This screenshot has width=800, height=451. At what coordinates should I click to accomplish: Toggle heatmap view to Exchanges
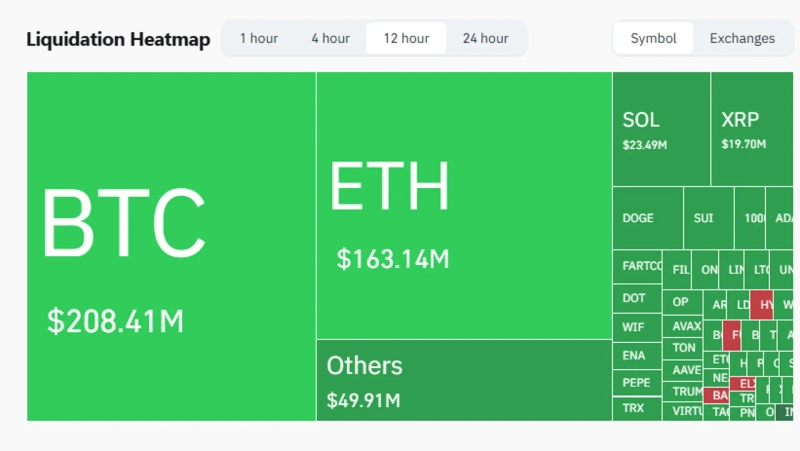point(742,38)
